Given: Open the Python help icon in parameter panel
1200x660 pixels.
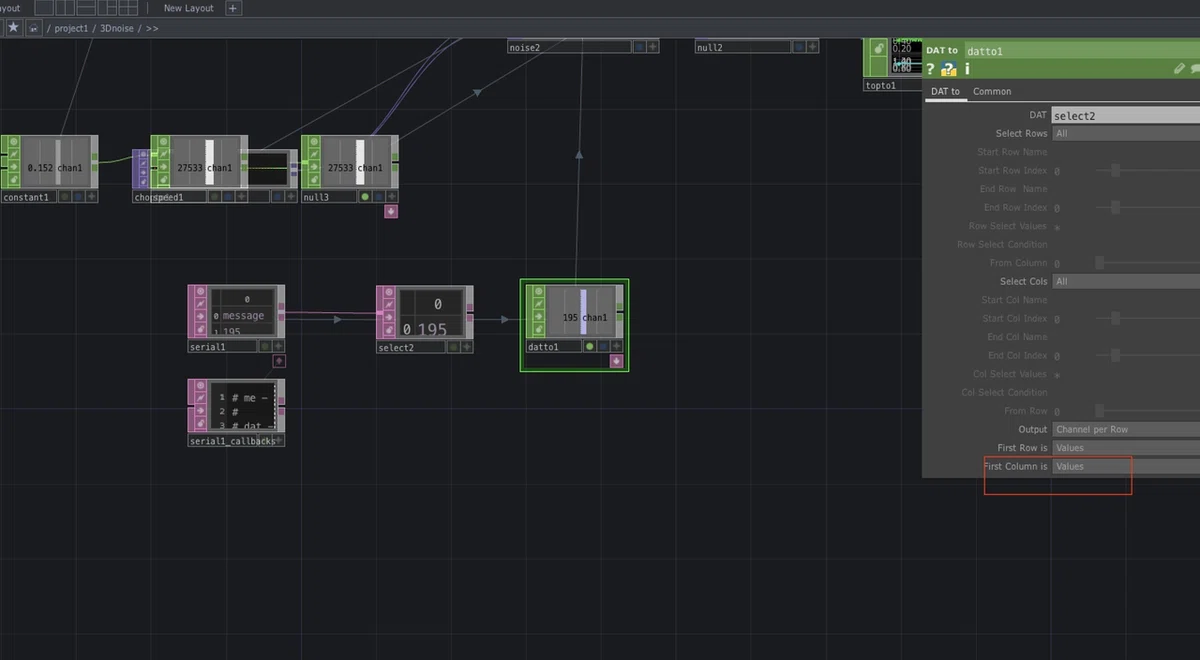Looking at the screenshot, I should (949, 69).
